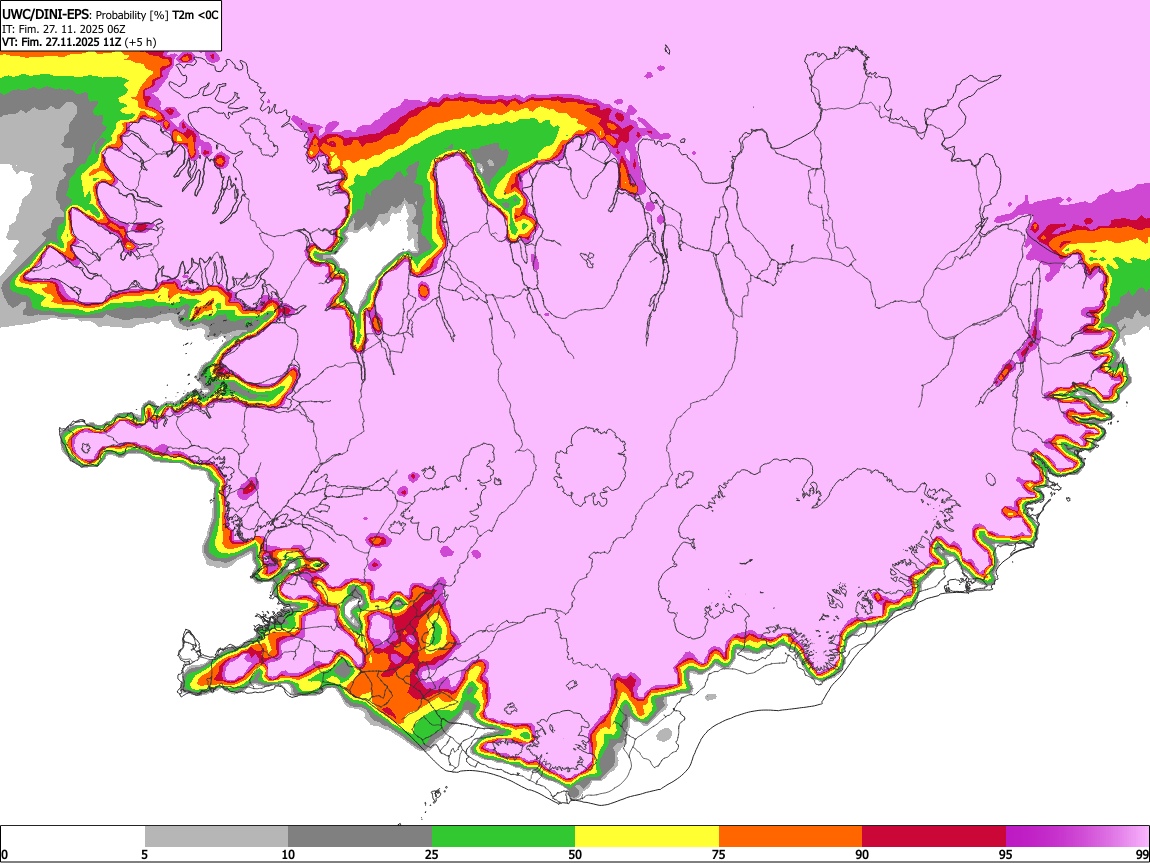
Task: Click the 'UWC/DINI-EPS' title text
Action: pos(45,15)
